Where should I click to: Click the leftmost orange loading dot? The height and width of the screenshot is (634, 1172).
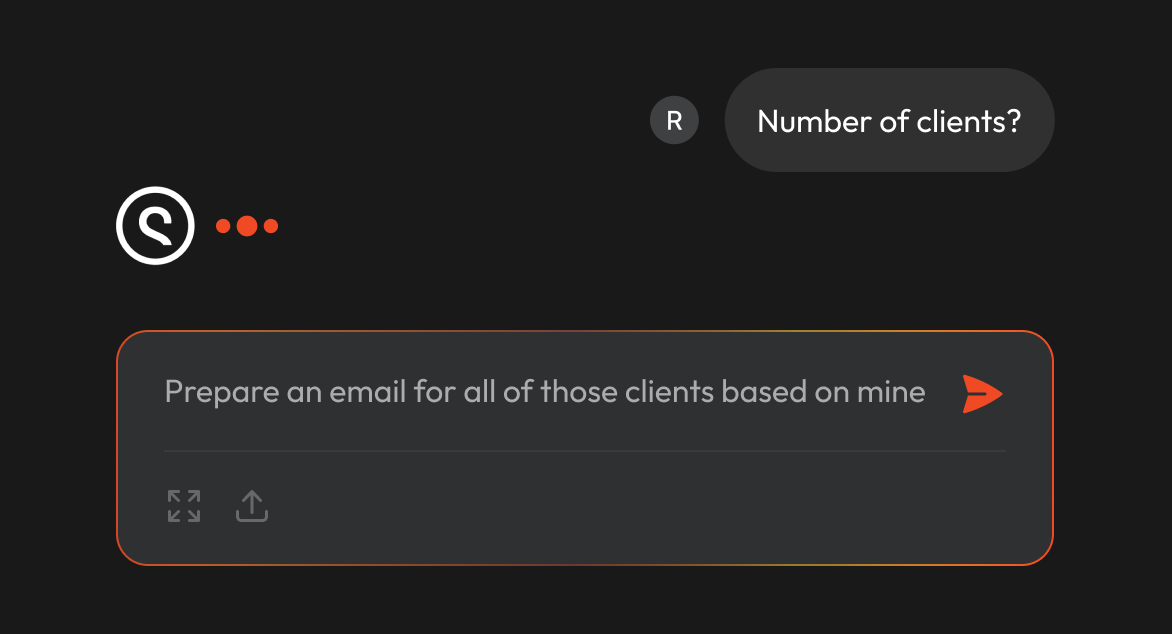pyautogui.click(x=223, y=226)
